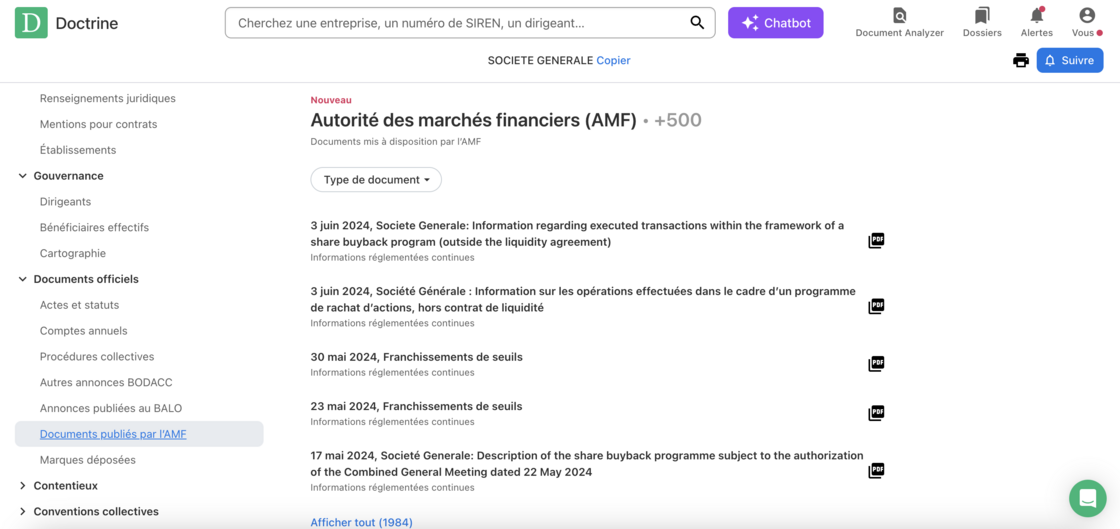Open the Type de document dropdown
The height and width of the screenshot is (529, 1120).
[376, 180]
